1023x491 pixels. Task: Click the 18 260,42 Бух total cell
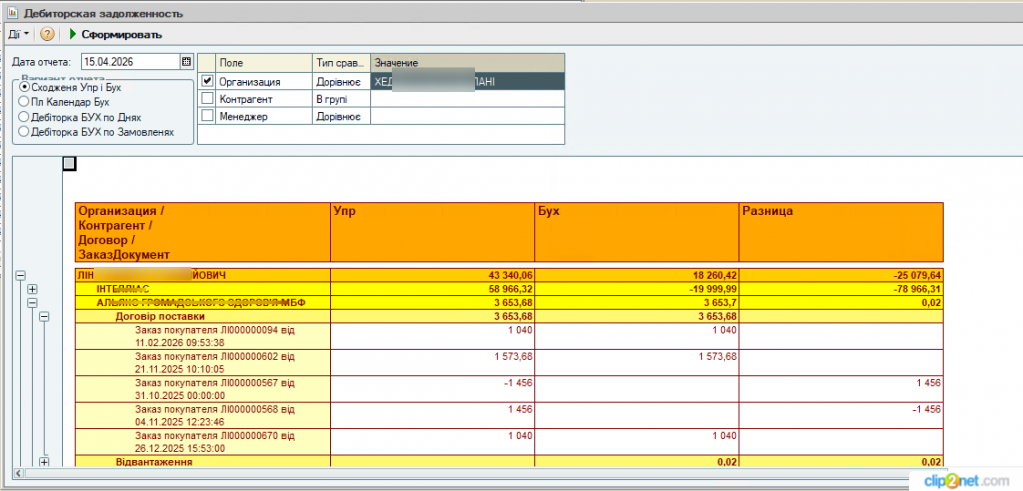pos(636,276)
